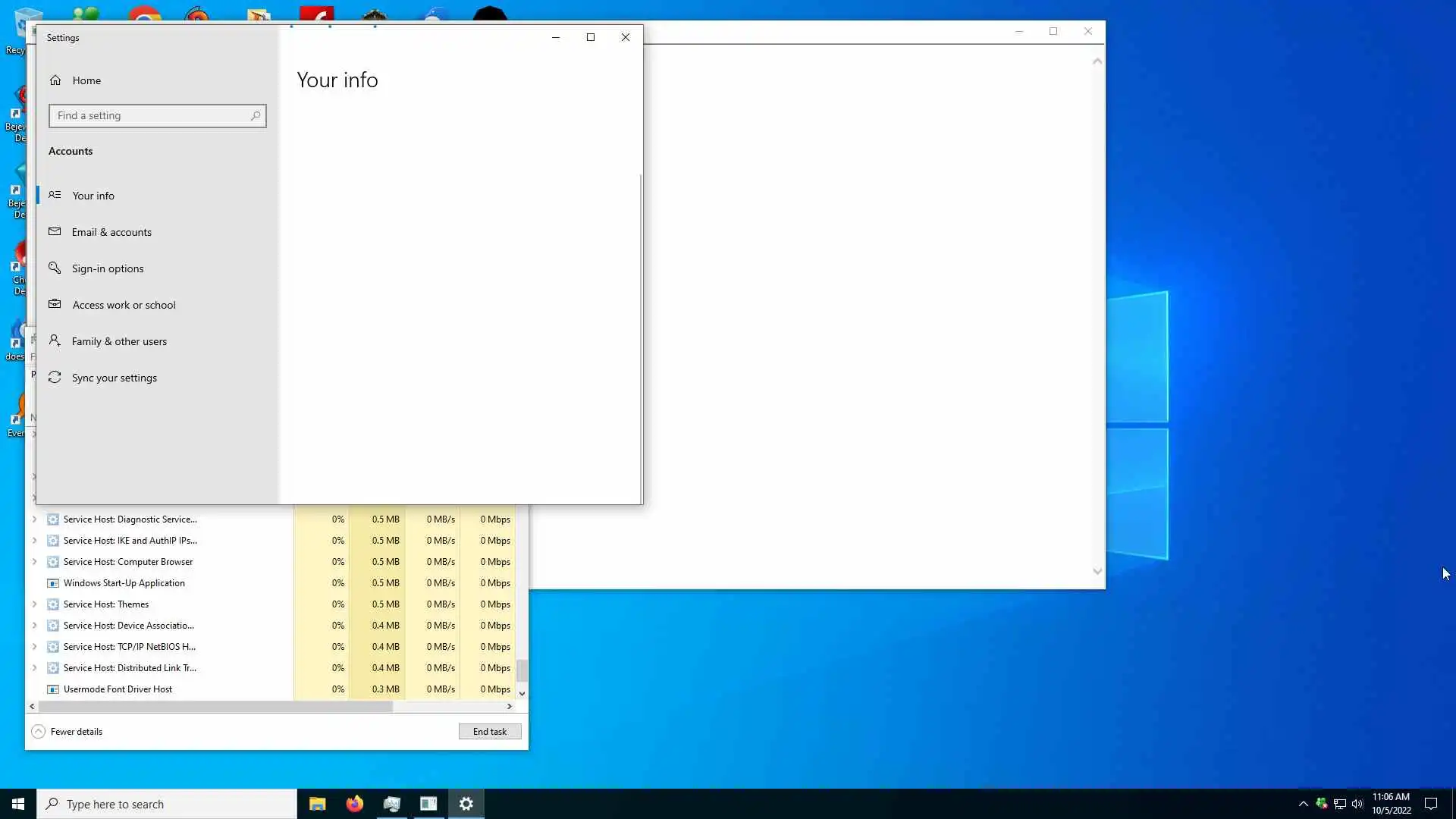The image size is (1456, 819).
Task: Expand Service Host: Diagnostic Service row
Action: pos(34,519)
